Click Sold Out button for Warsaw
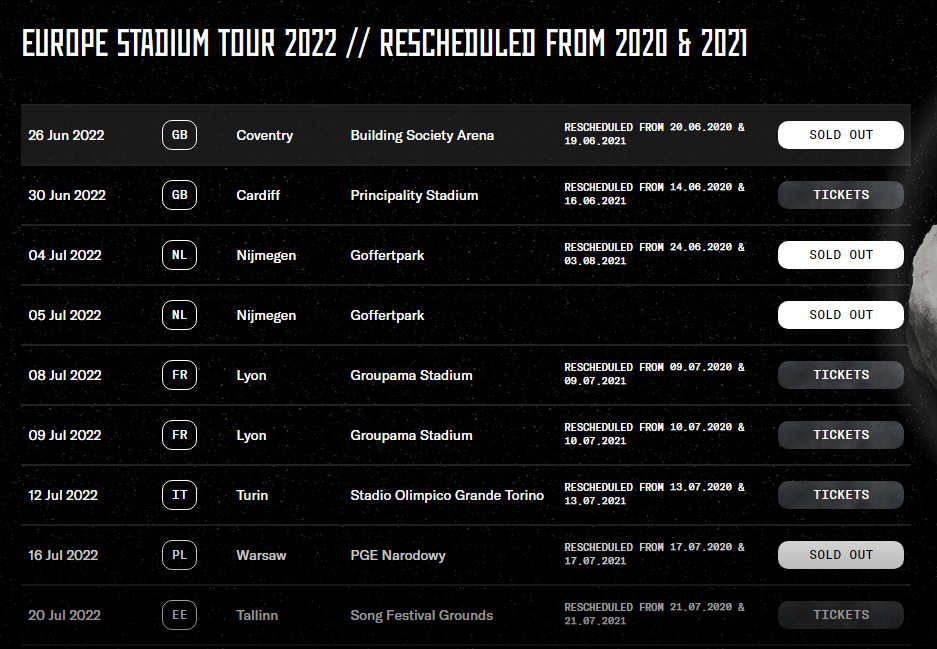This screenshot has width=937, height=649. [x=841, y=555]
